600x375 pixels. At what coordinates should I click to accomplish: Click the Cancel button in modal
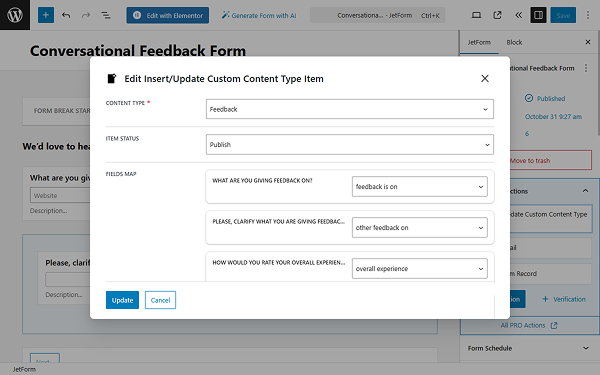click(160, 300)
